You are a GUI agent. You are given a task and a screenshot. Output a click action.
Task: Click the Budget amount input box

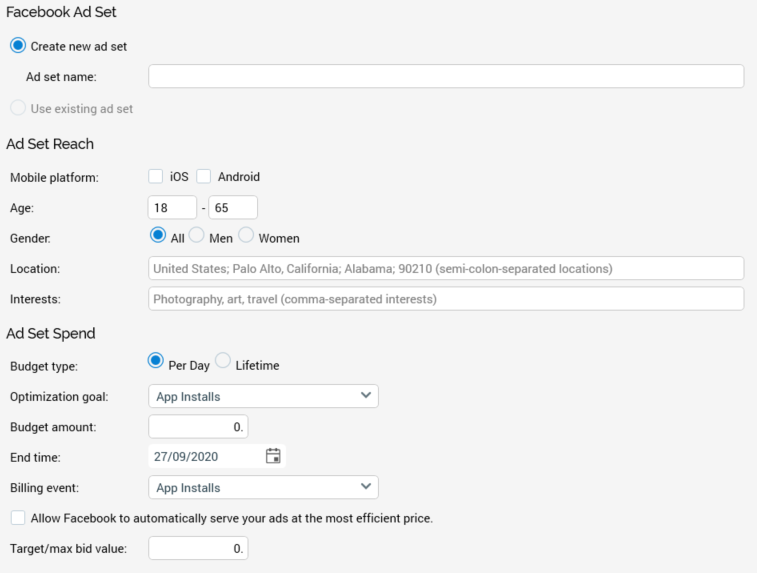(x=198, y=427)
